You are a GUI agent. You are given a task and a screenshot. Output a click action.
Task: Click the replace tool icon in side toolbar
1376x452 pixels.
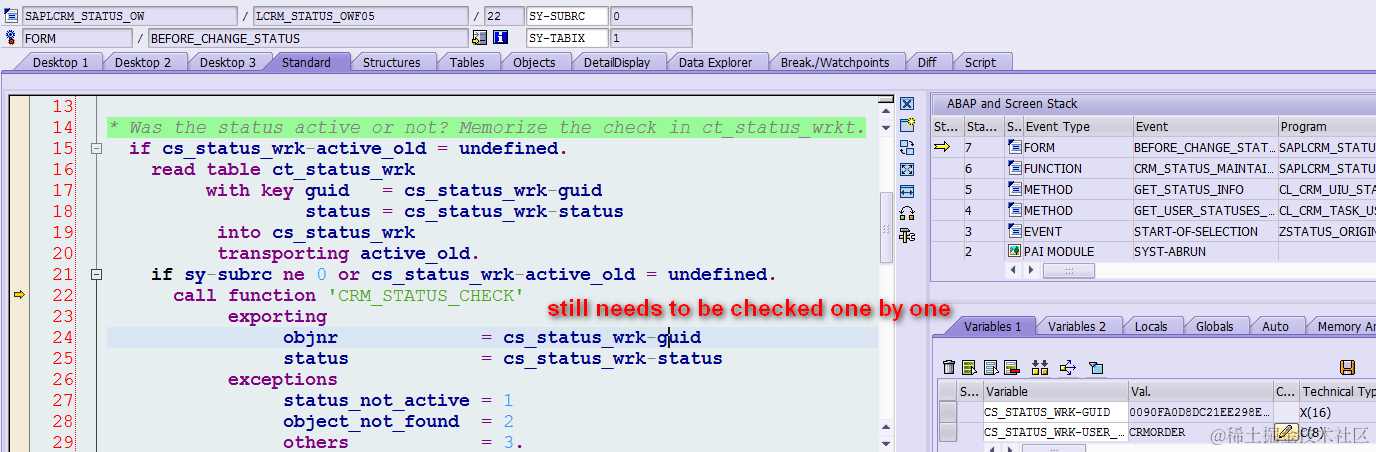coord(907,148)
